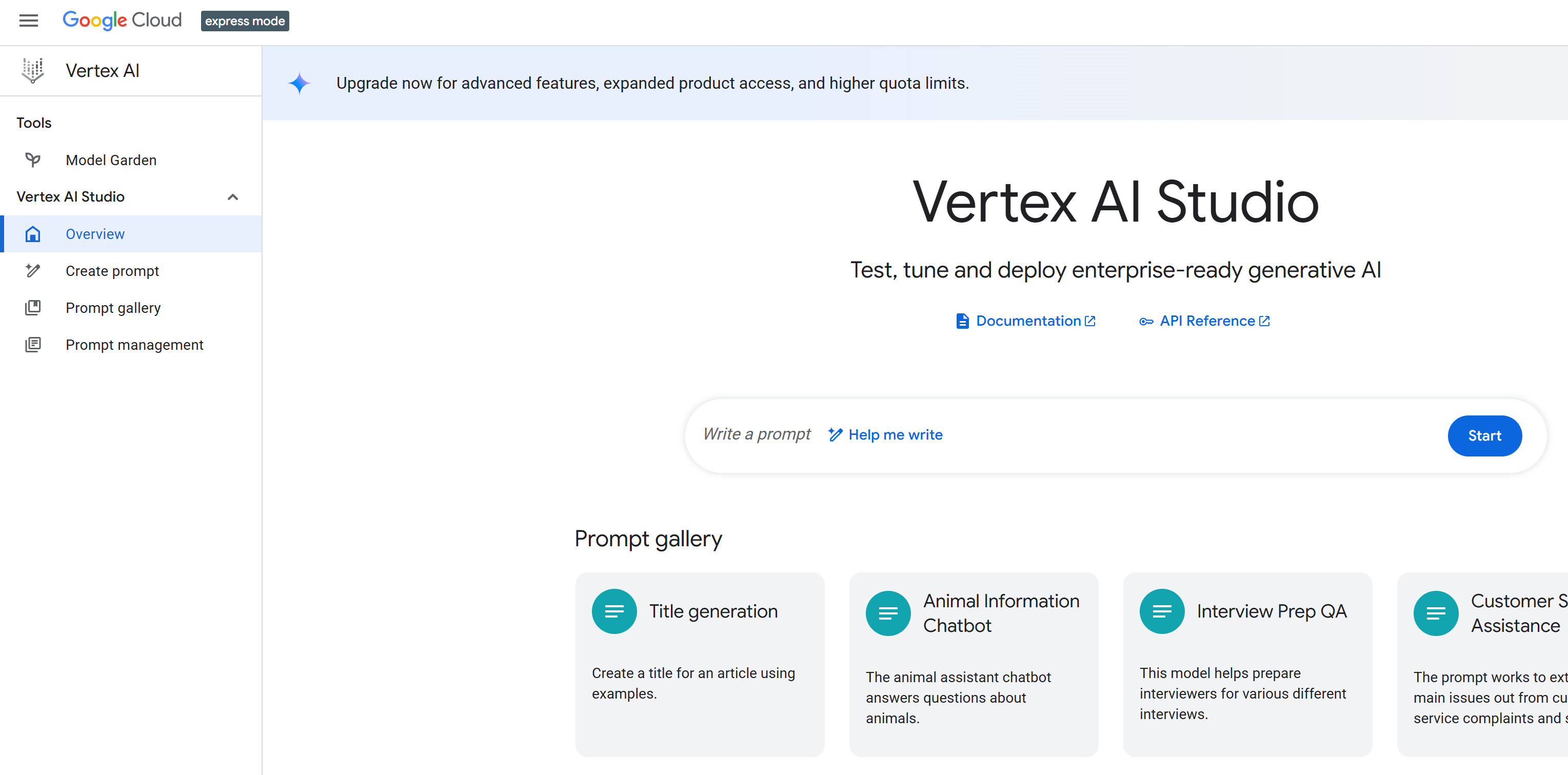The width and height of the screenshot is (1568, 775).
Task: Open the Documentation link
Action: [x=1027, y=321]
